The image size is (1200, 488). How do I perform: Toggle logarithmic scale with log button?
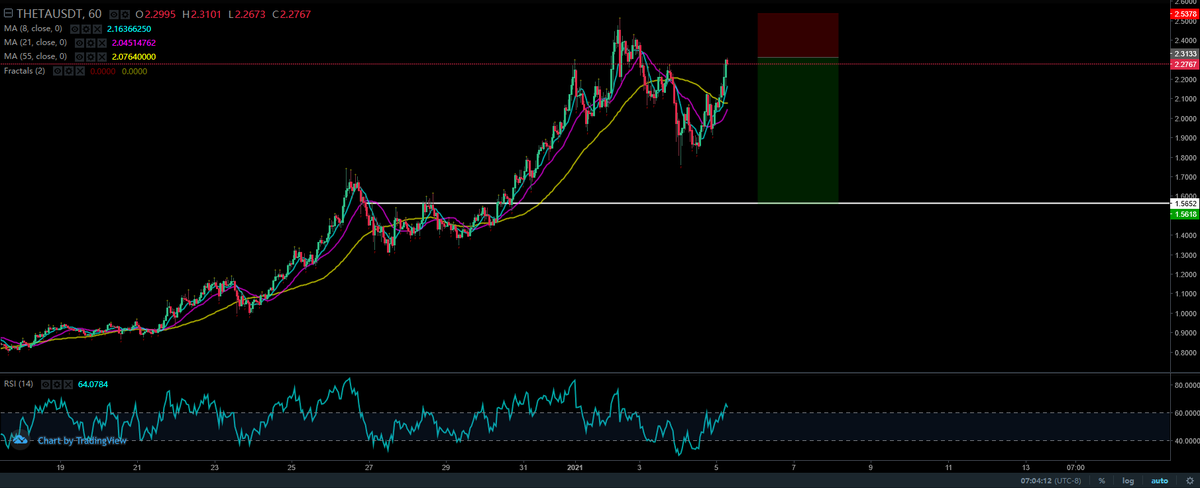click(x=1128, y=481)
